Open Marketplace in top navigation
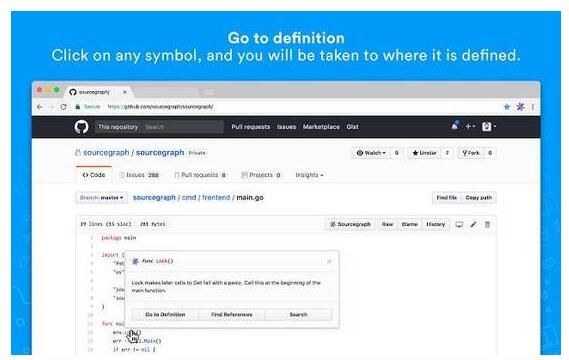Screen dimensions: 569x360 (321, 127)
